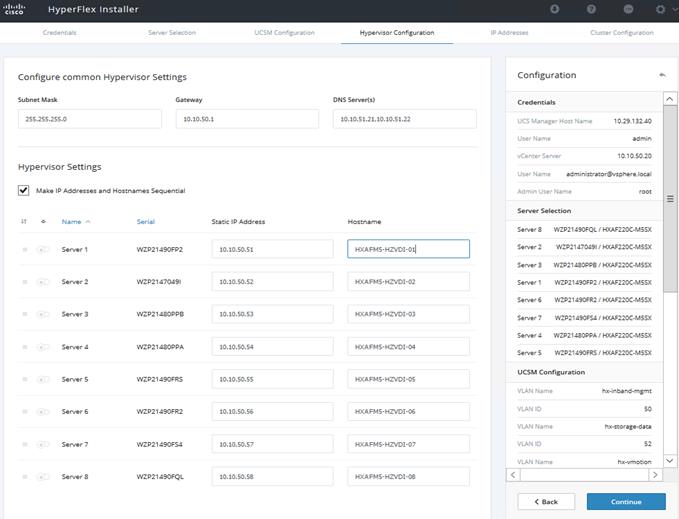Toggle the switch on Server 8 row
The height and width of the screenshot is (519, 679).
click(42, 477)
